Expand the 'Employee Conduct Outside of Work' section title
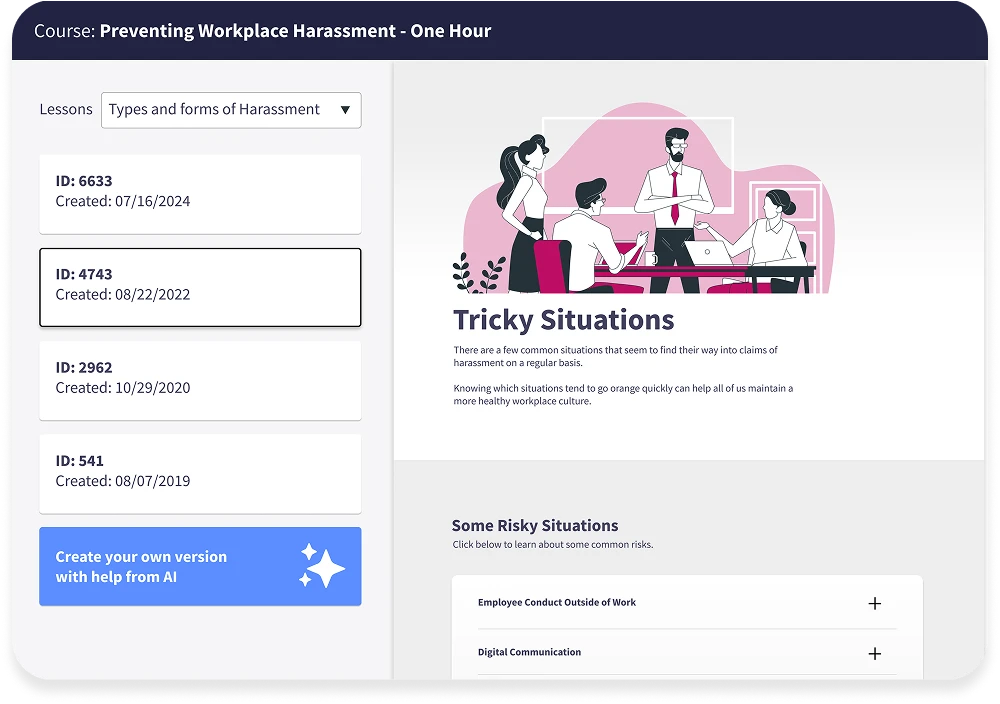This screenshot has height=704, width=1000. point(556,603)
